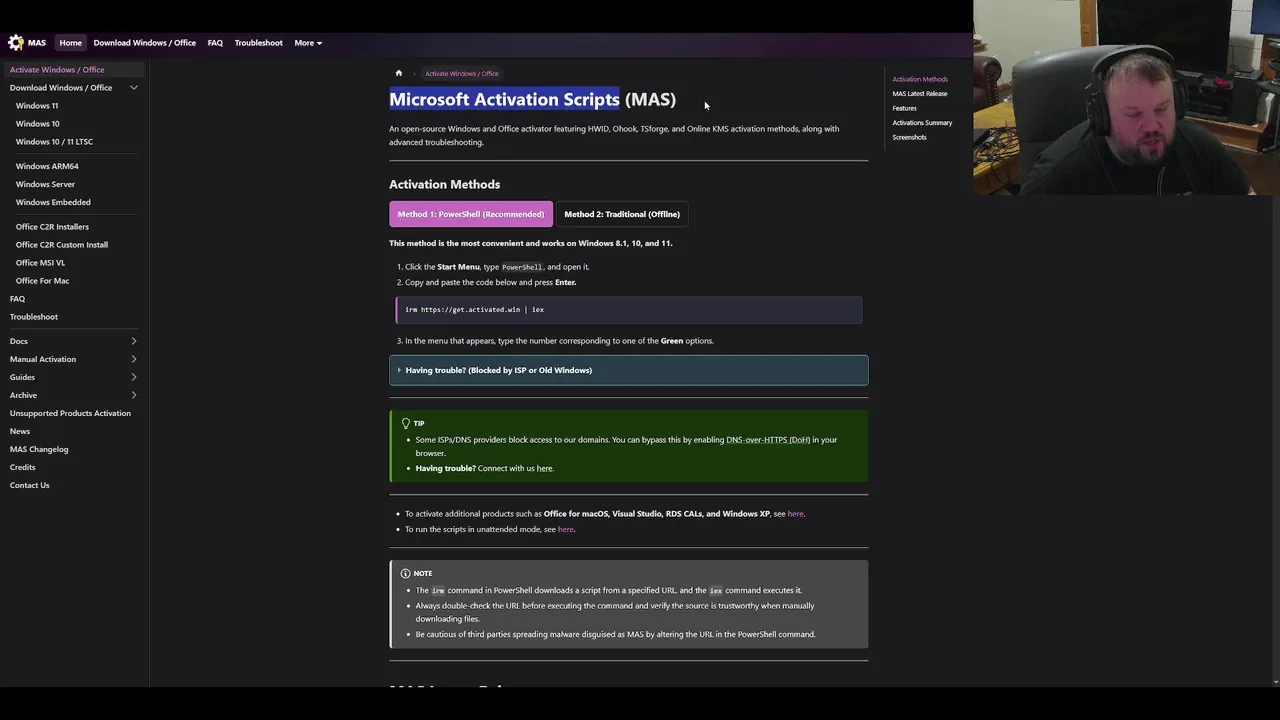Open the Windows Server sidebar link
This screenshot has width=1280, height=720.
tap(45, 184)
